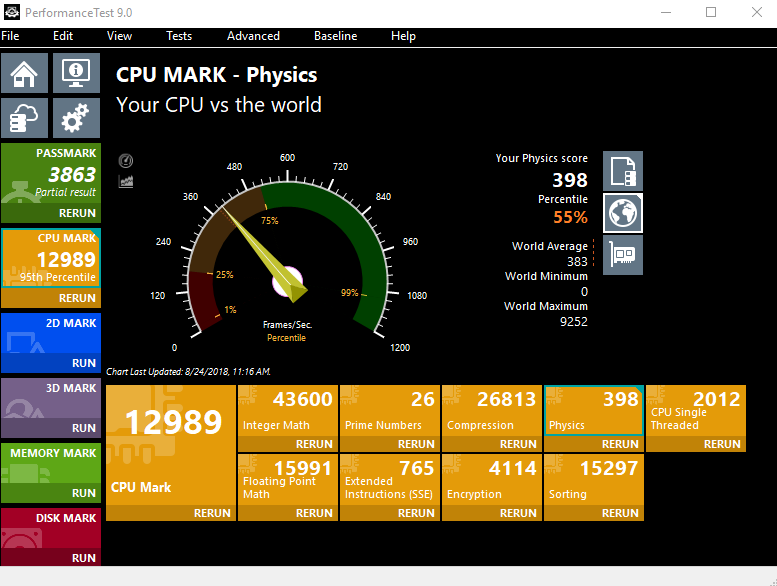Select the Prime Numbers 26 tile
This screenshot has height=586, width=777.
[x=390, y=411]
